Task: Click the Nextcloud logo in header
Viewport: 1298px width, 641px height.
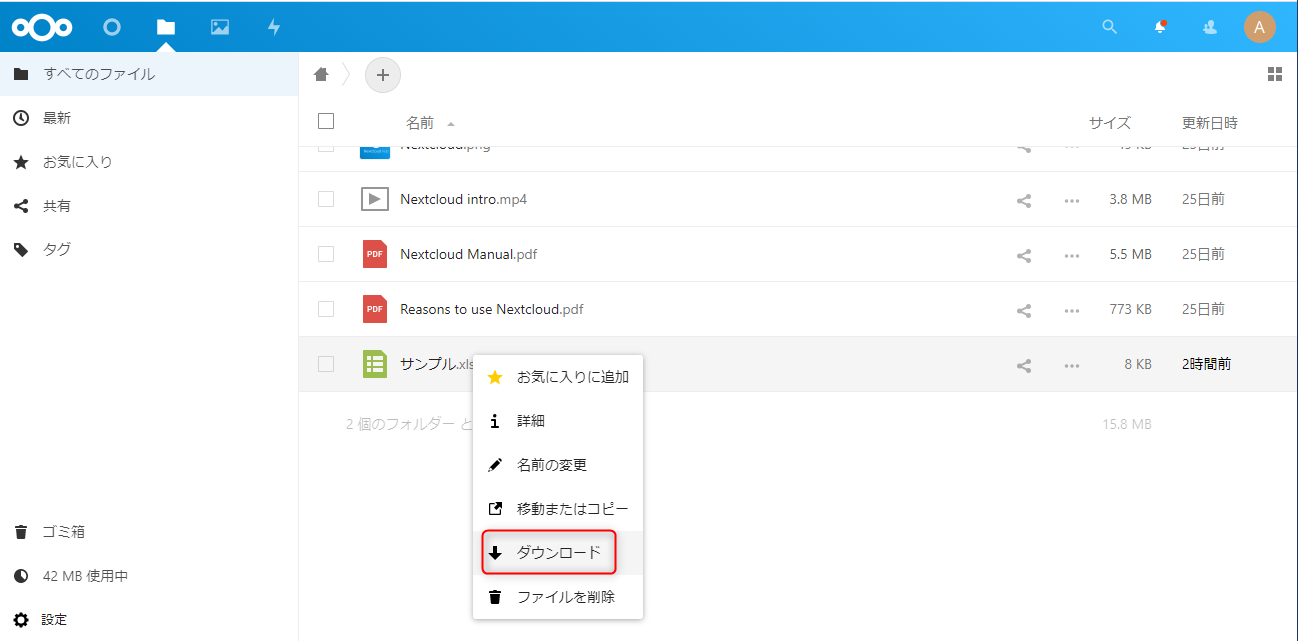Action: [x=42, y=27]
